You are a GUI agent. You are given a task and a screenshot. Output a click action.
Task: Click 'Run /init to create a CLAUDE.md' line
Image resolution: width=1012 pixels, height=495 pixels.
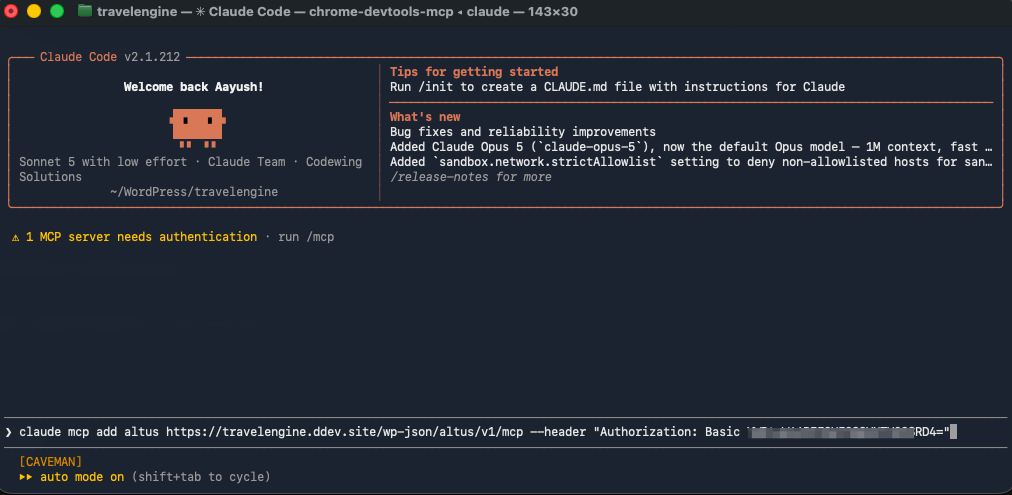[x=617, y=86]
